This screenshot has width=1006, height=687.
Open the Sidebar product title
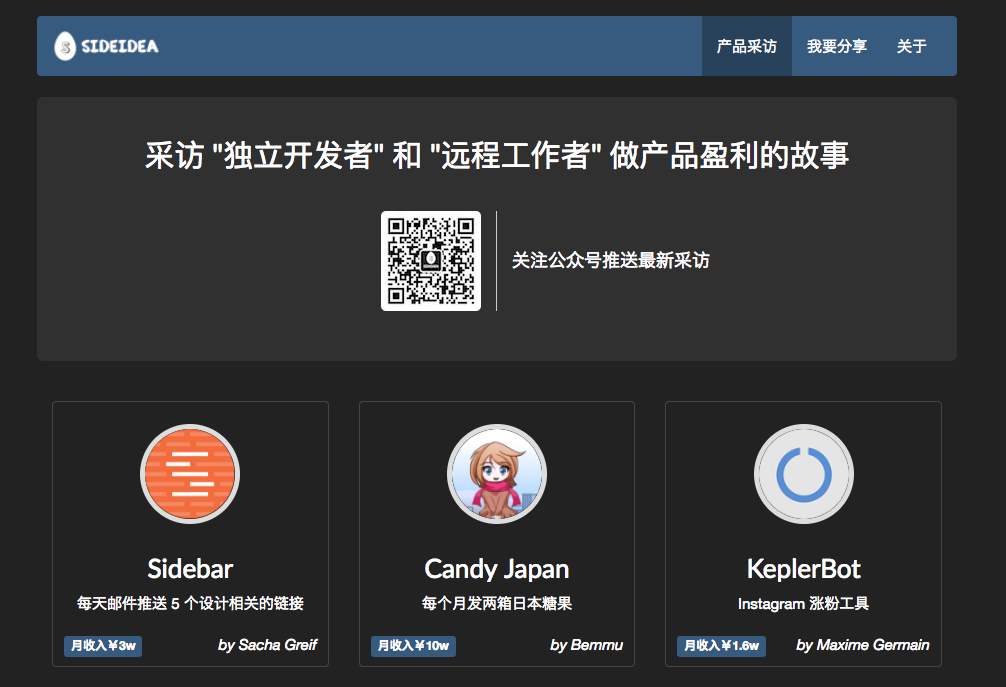click(190, 569)
